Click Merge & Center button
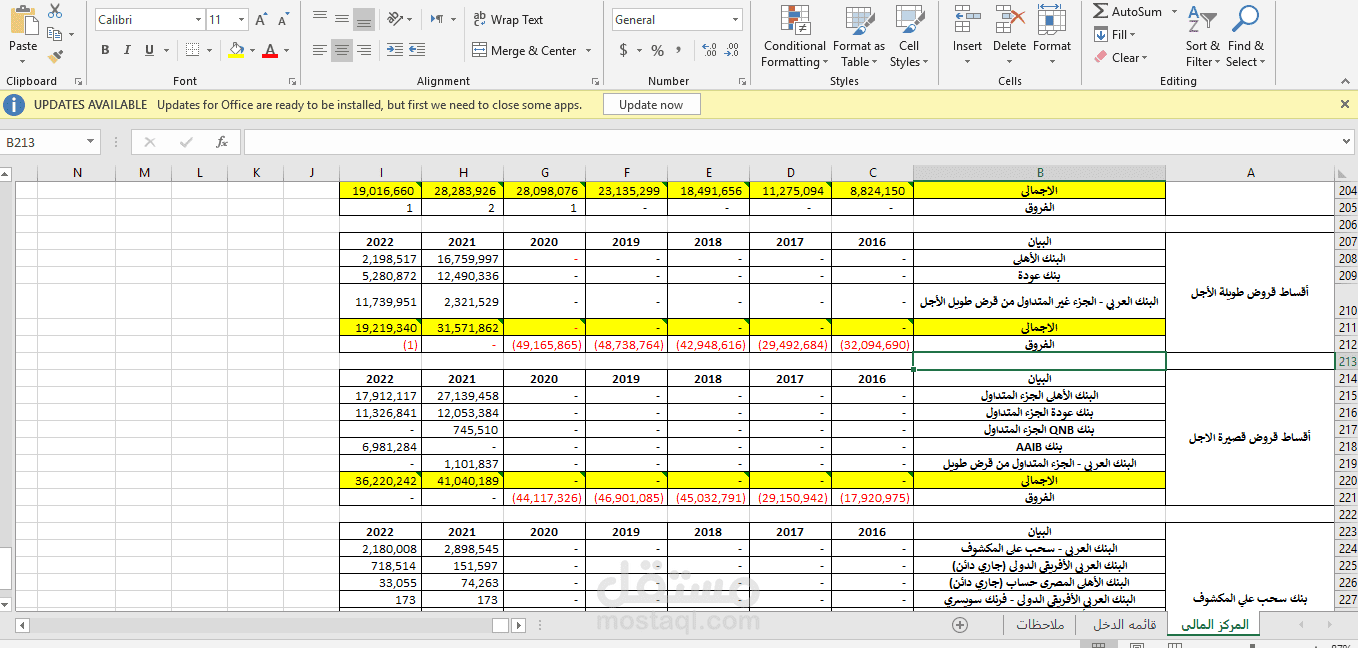1358x648 pixels. (525, 51)
